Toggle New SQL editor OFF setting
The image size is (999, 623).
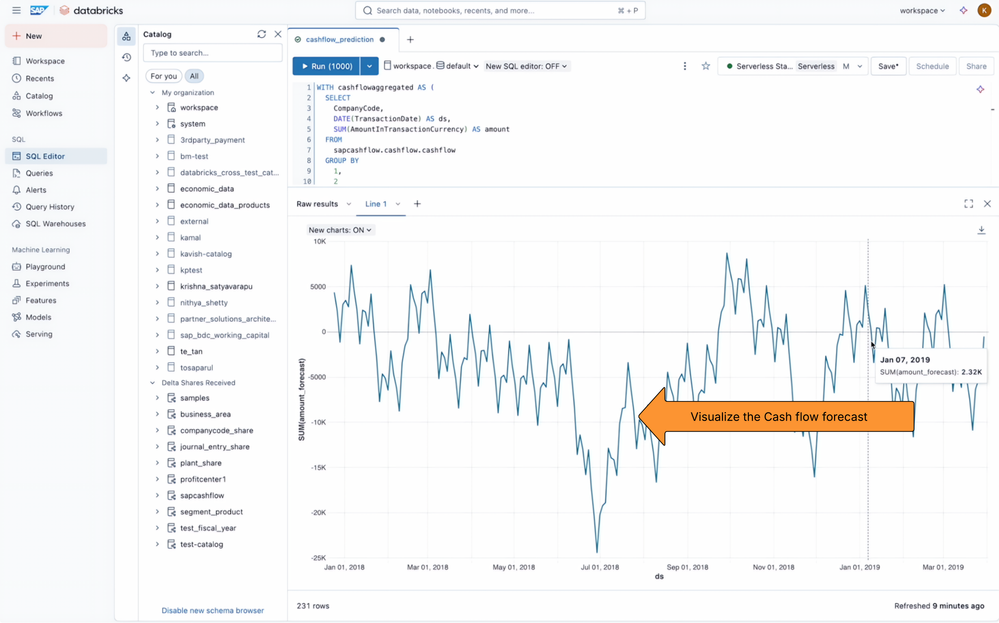click(x=526, y=66)
